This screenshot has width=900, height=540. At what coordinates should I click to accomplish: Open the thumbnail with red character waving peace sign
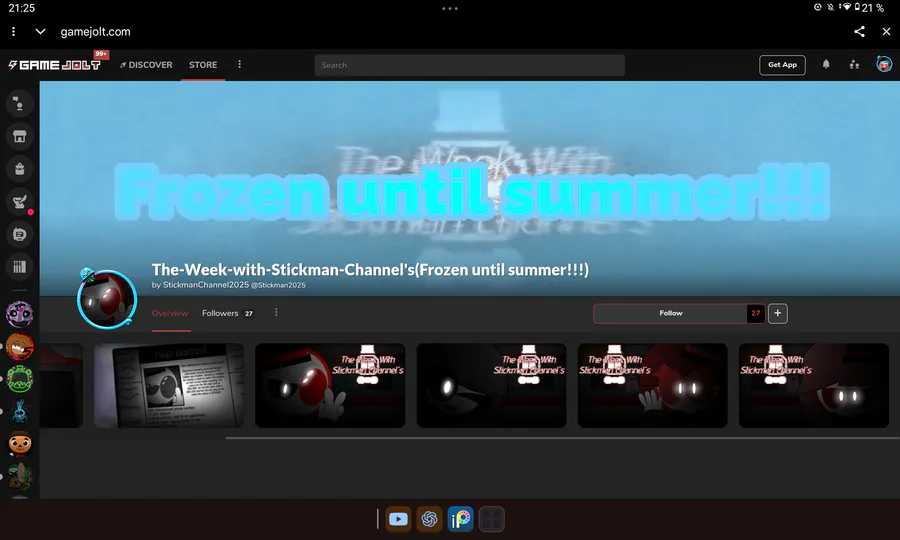click(x=330, y=386)
